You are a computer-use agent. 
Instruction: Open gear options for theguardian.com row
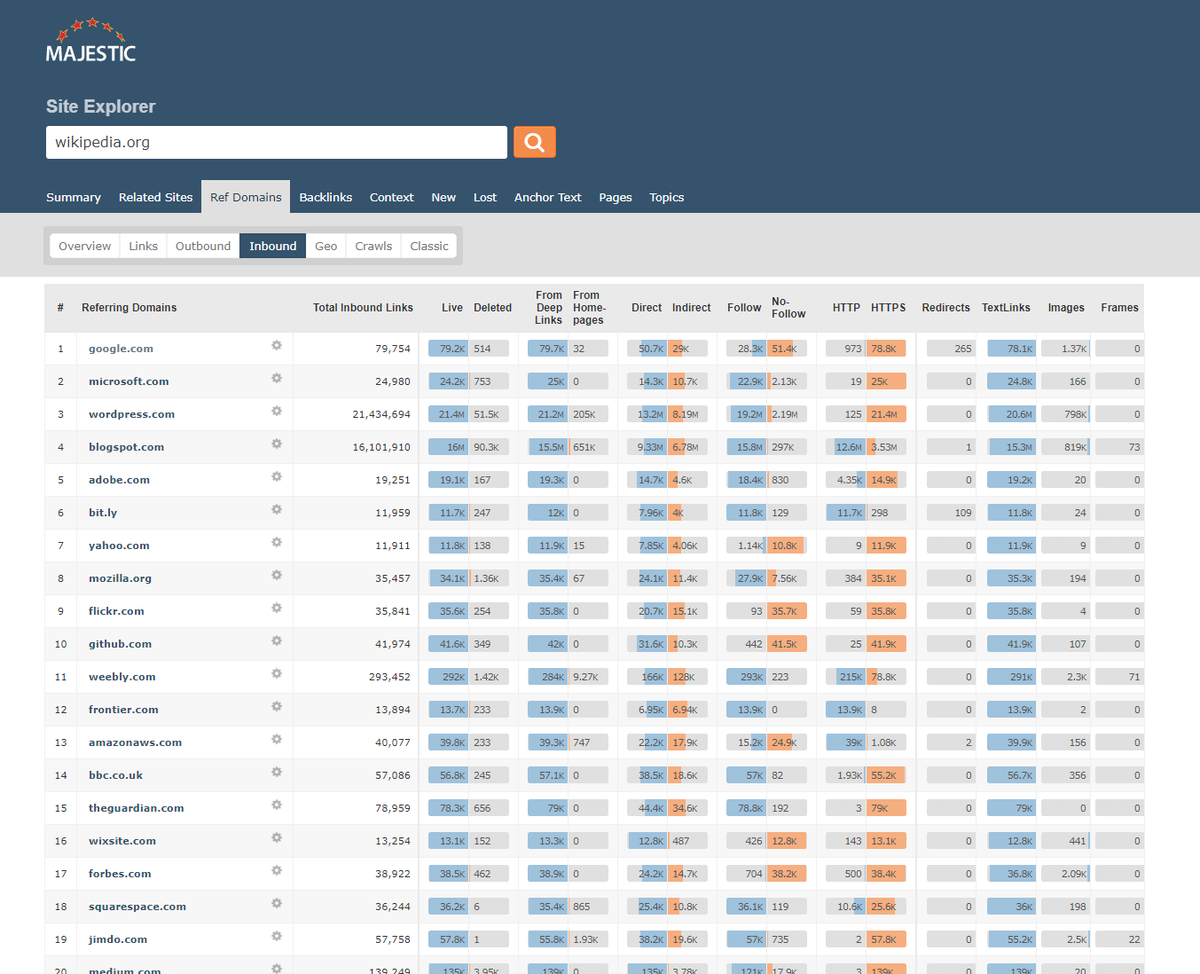pos(277,805)
